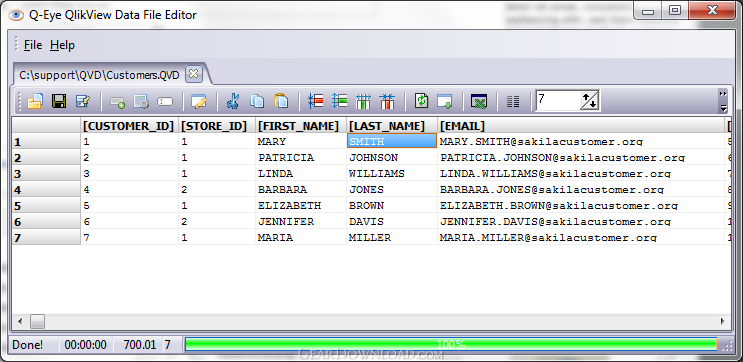The height and width of the screenshot is (362, 743).
Task: Click the scissors cut icon
Action: point(233,101)
